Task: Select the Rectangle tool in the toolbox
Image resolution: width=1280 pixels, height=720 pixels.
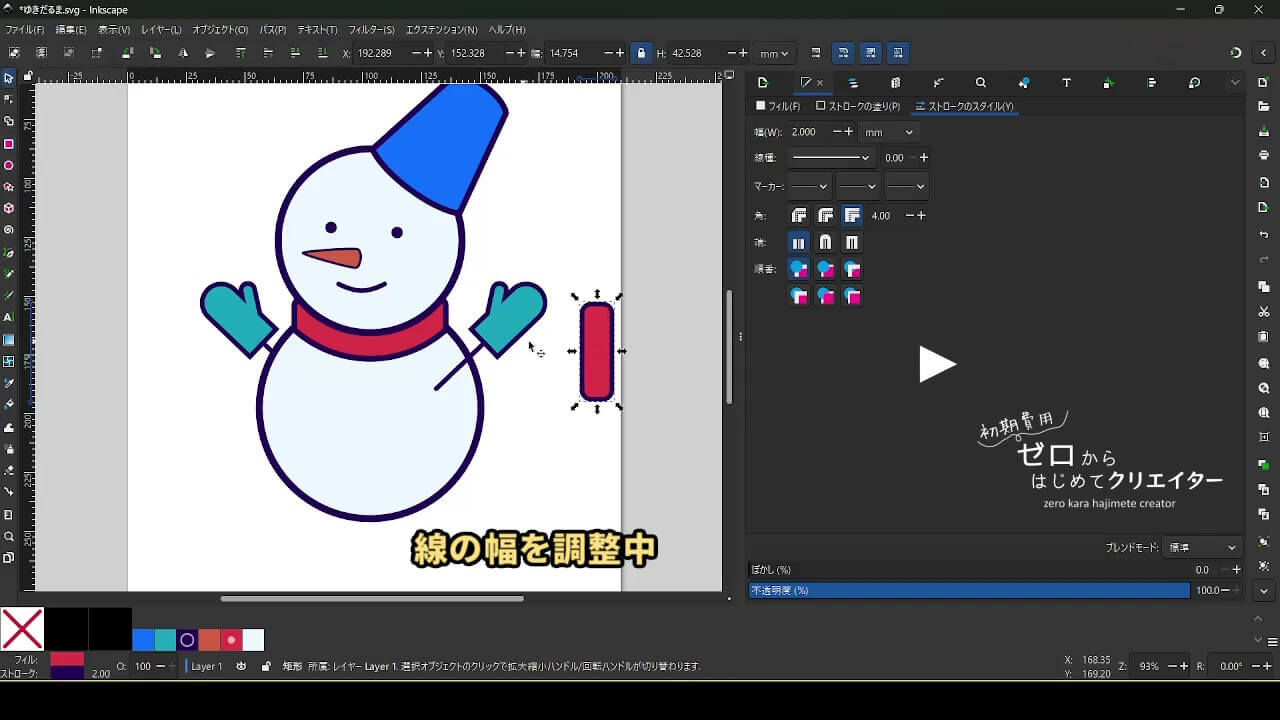Action: 9,144
